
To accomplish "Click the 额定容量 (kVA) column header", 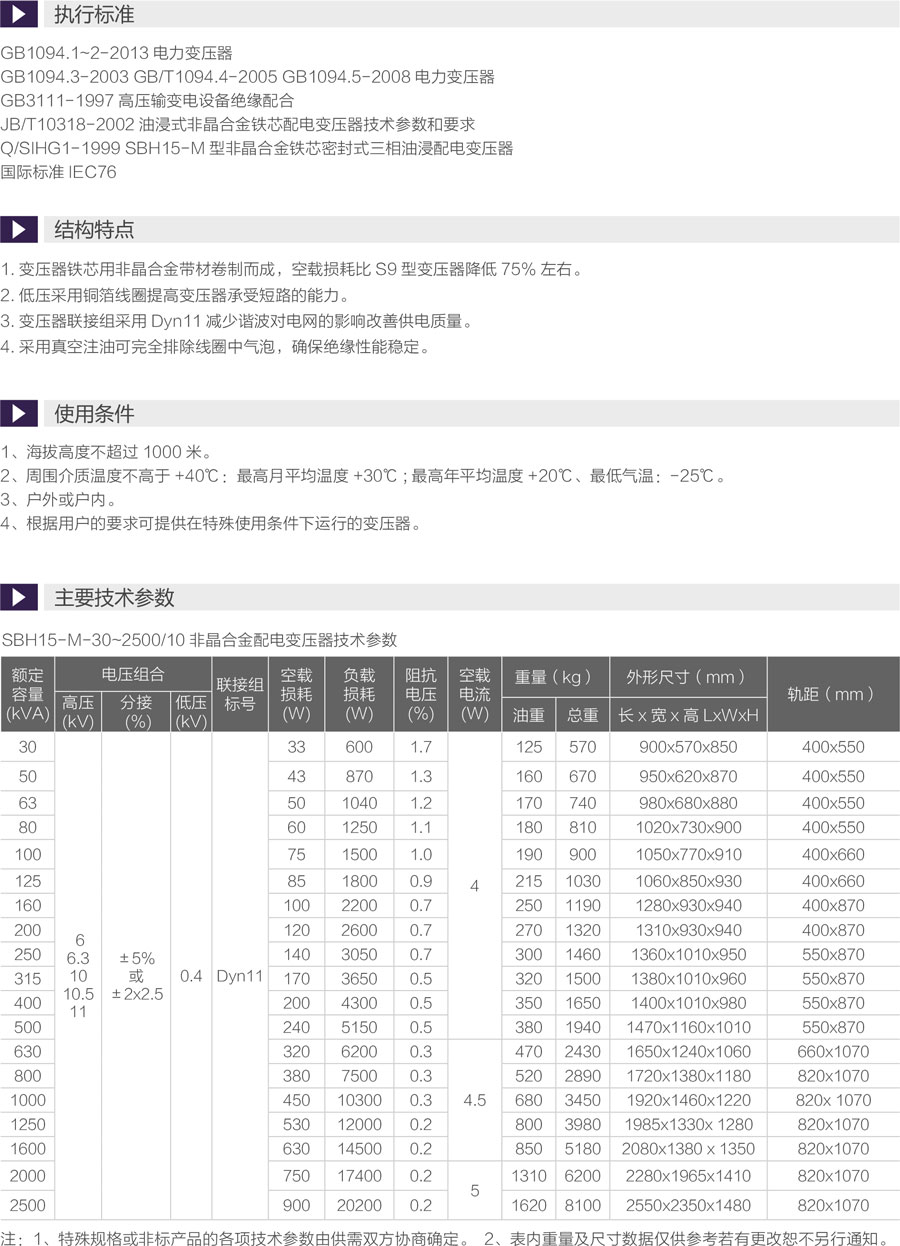I will 28,695.
